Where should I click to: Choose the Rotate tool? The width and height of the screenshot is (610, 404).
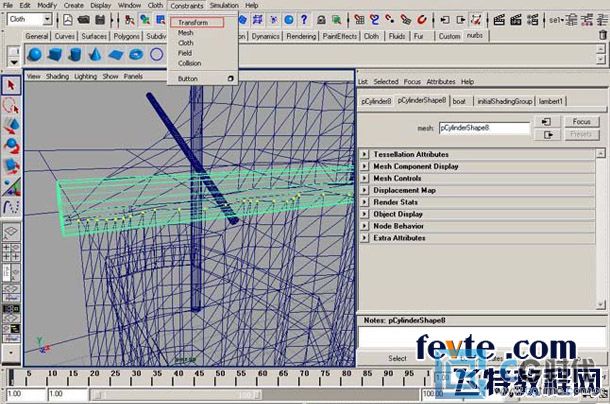coord(11,146)
